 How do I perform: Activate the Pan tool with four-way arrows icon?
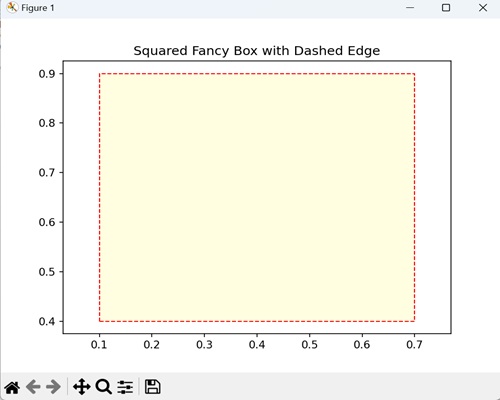point(82,387)
